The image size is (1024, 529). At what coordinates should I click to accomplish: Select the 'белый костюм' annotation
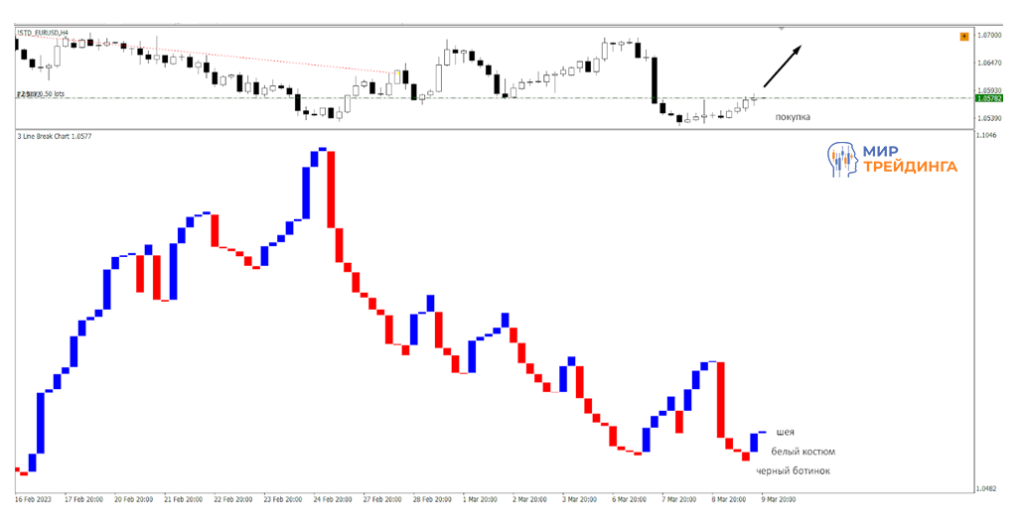[x=803, y=451]
